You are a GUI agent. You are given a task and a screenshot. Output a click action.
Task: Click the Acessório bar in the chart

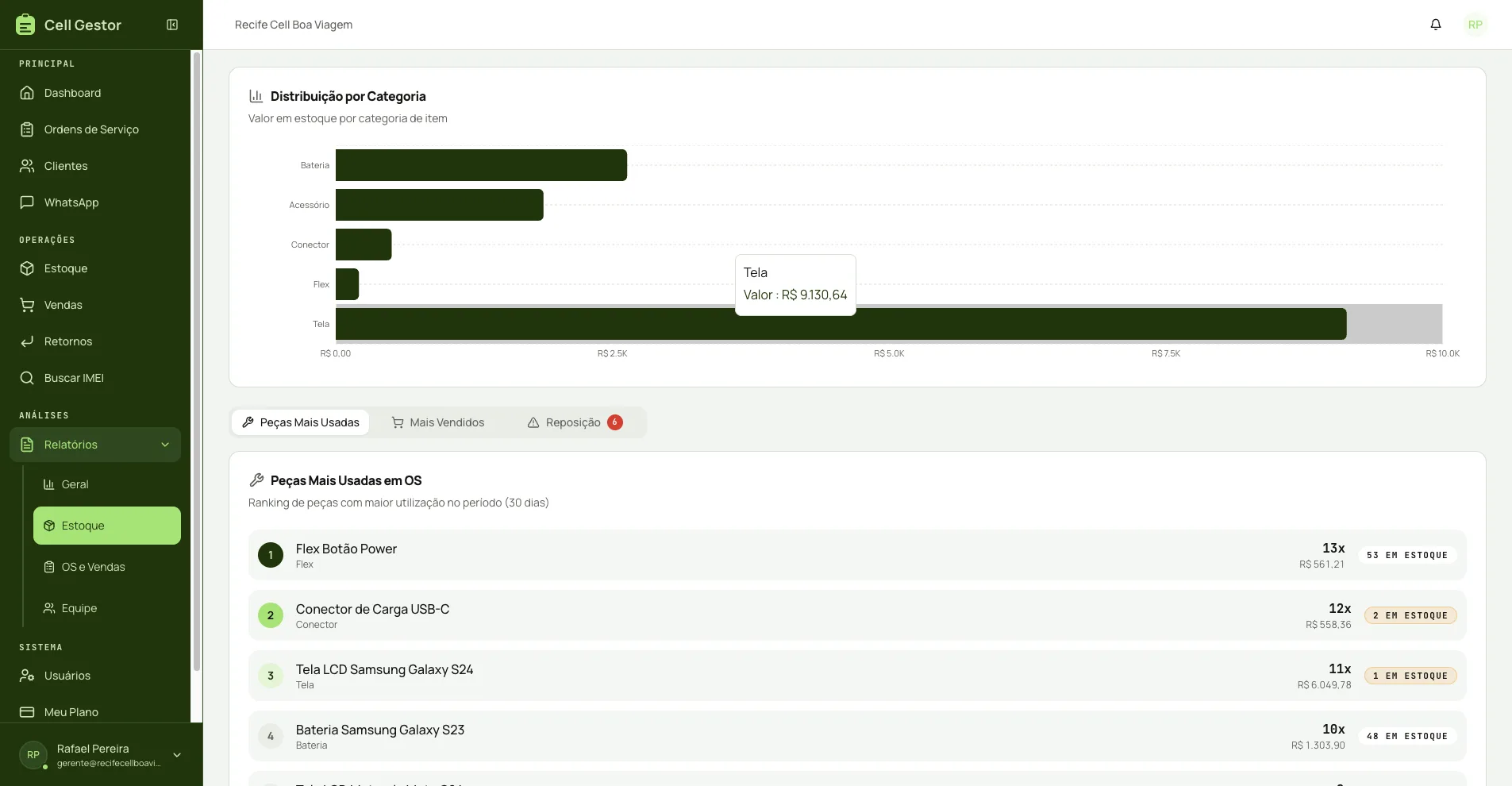point(440,205)
